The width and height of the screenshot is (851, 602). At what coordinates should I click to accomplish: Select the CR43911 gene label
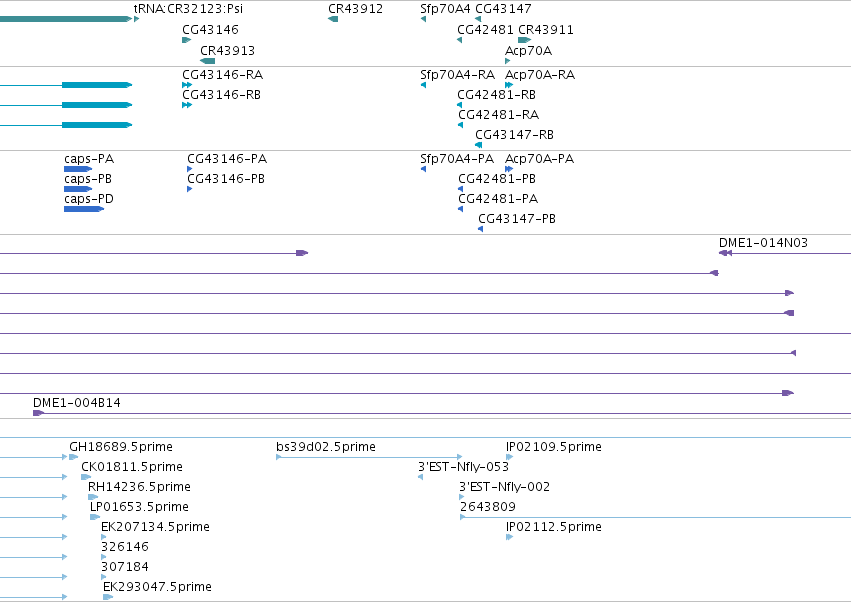(x=545, y=29)
